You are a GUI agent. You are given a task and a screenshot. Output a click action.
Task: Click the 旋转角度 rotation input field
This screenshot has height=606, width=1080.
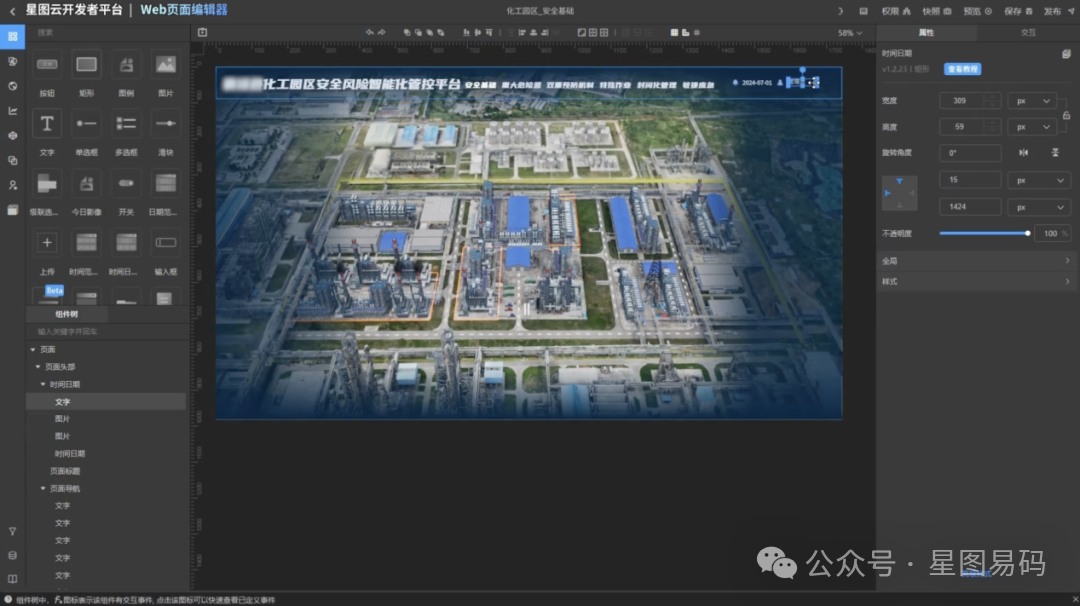point(970,153)
